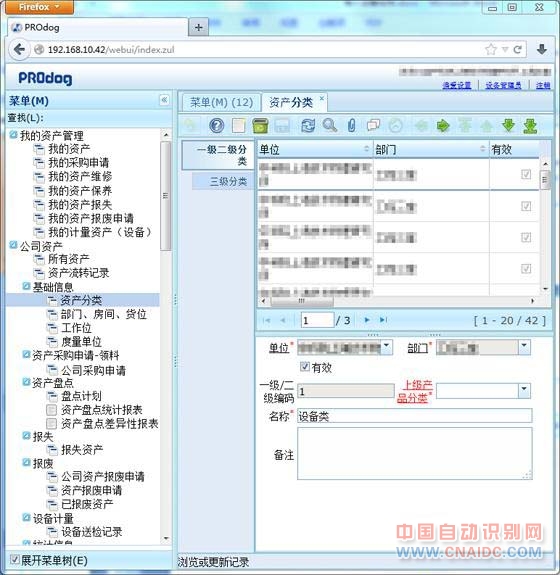The image size is (560, 575).
Task: Go to next page in the table pager
Action: point(366,320)
